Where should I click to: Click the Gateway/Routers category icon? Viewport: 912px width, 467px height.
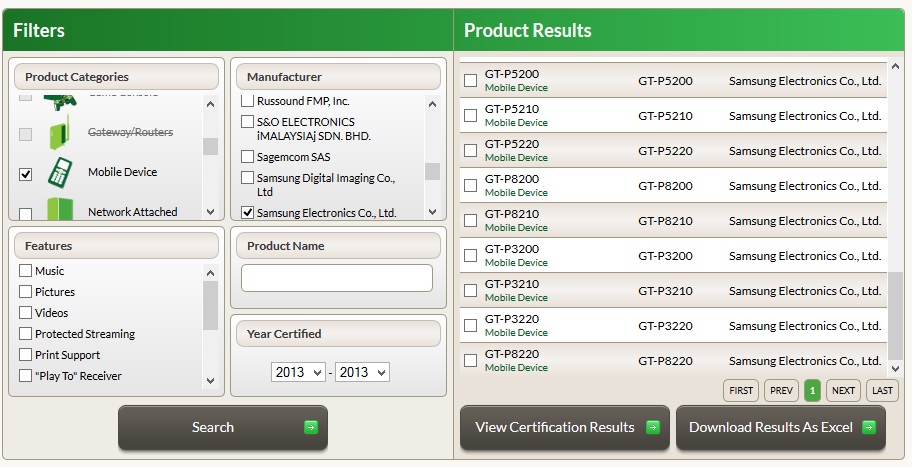pyautogui.click(x=60, y=133)
